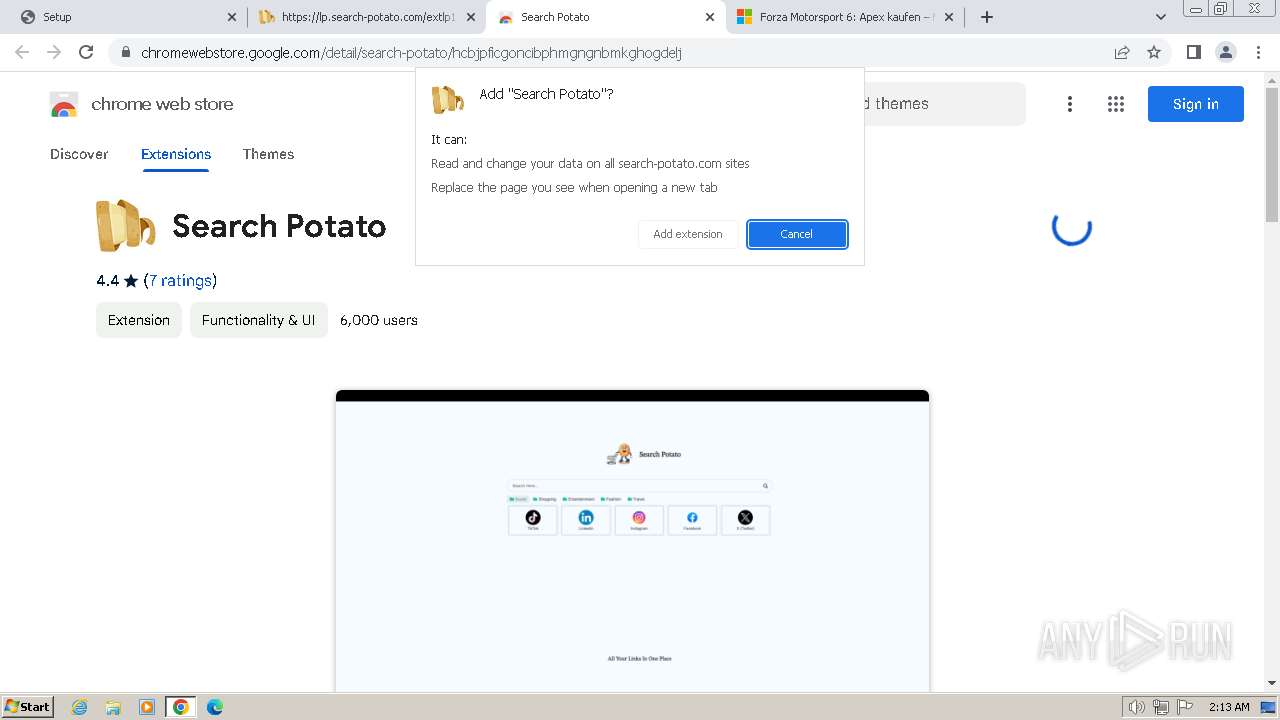Viewport: 1280px width, 720px height.
Task: Open Microsoft Edge from taskbar
Action: pos(215,707)
